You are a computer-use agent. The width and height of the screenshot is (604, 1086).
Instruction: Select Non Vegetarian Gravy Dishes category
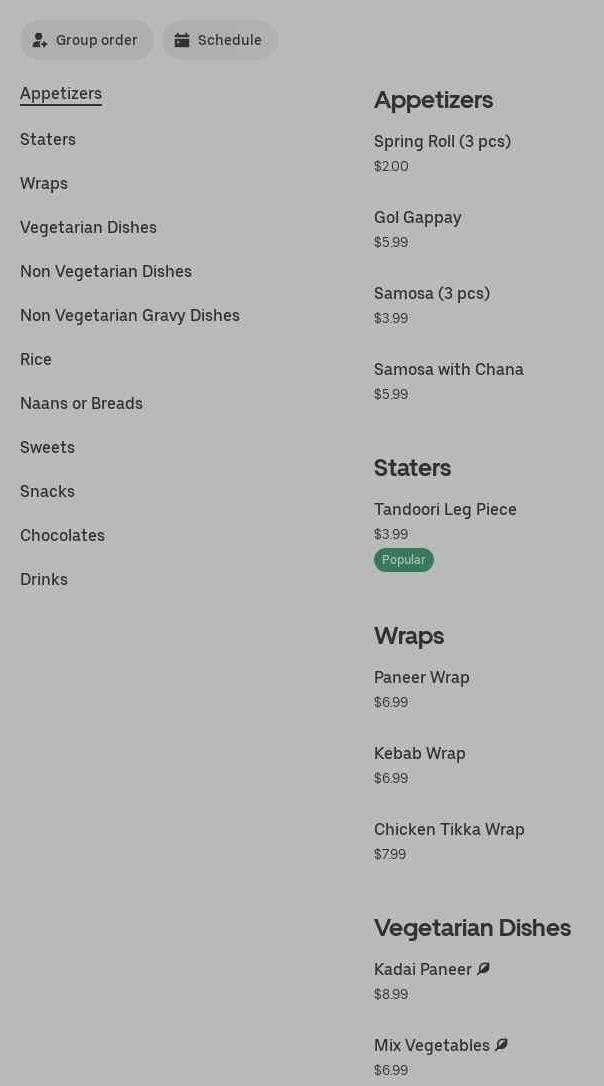pos(130,316)
